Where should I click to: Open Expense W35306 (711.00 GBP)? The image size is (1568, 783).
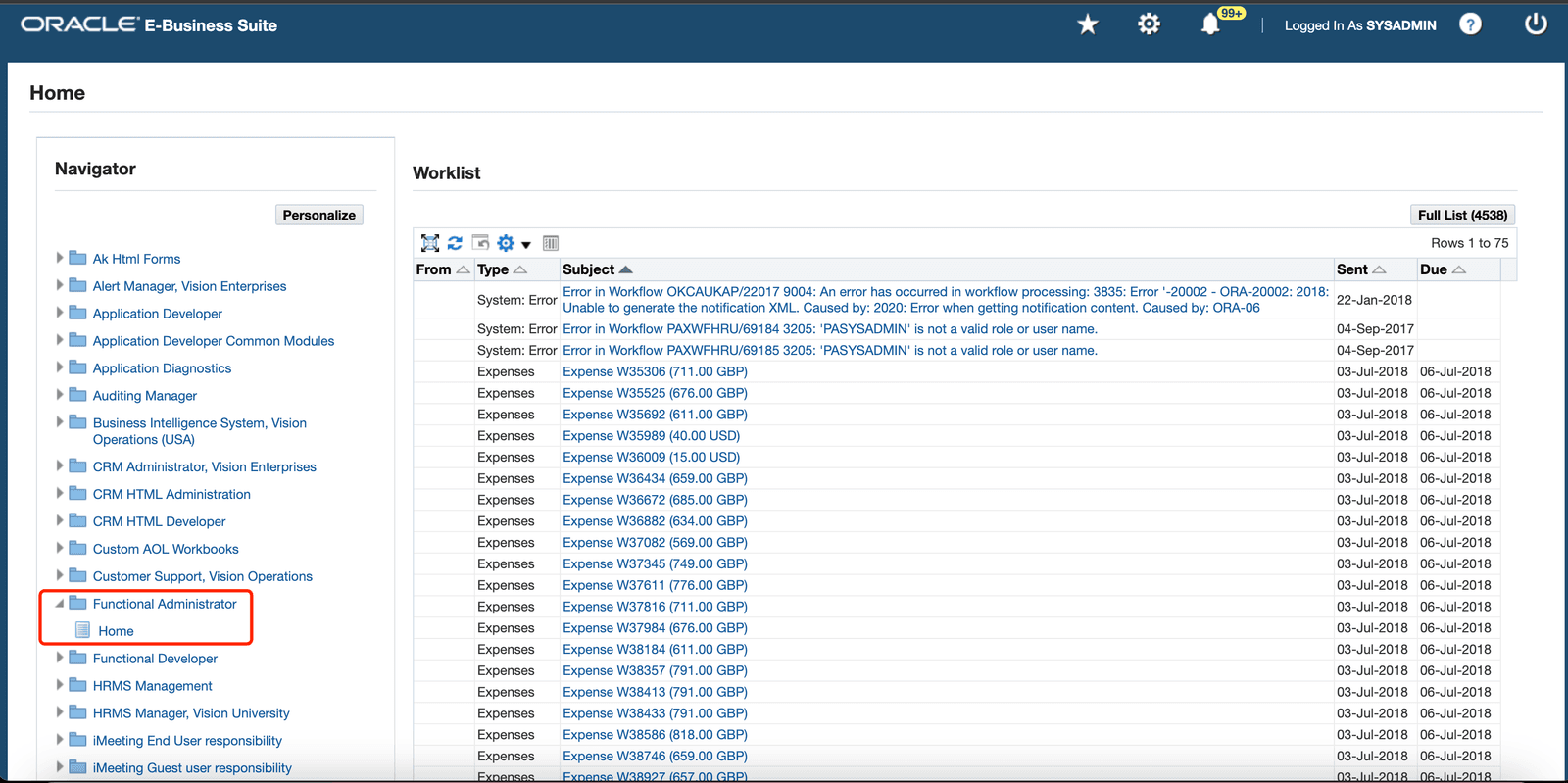[x=655, y=371]
